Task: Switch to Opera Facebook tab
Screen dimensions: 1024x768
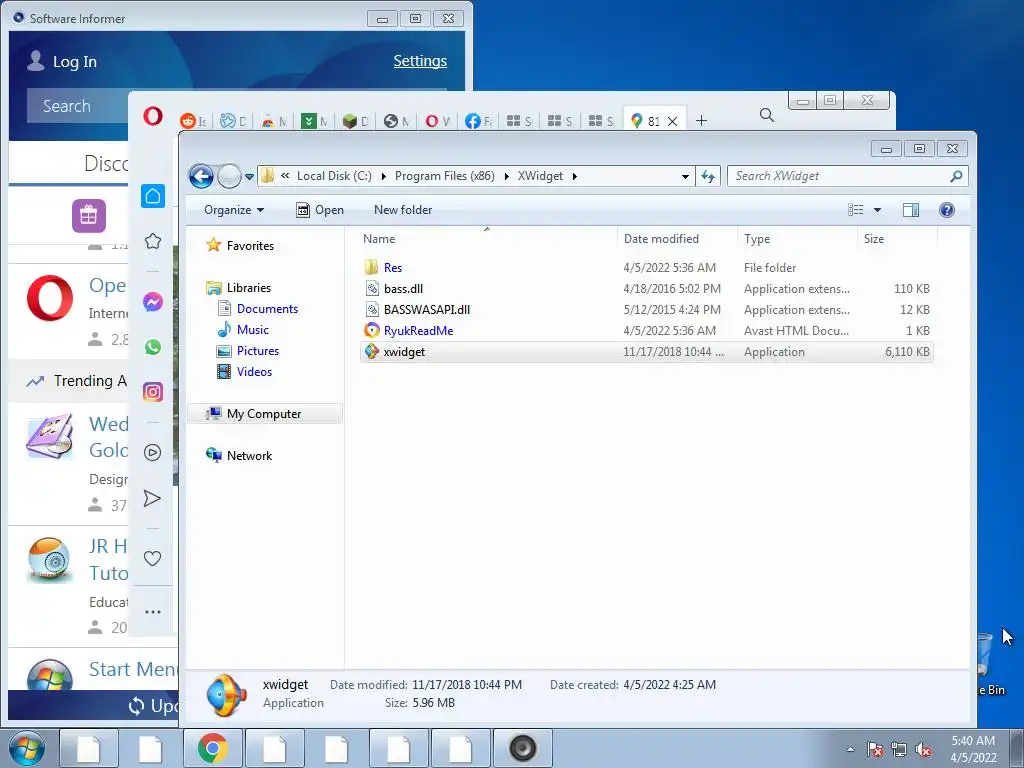Action: pos(478,121)
